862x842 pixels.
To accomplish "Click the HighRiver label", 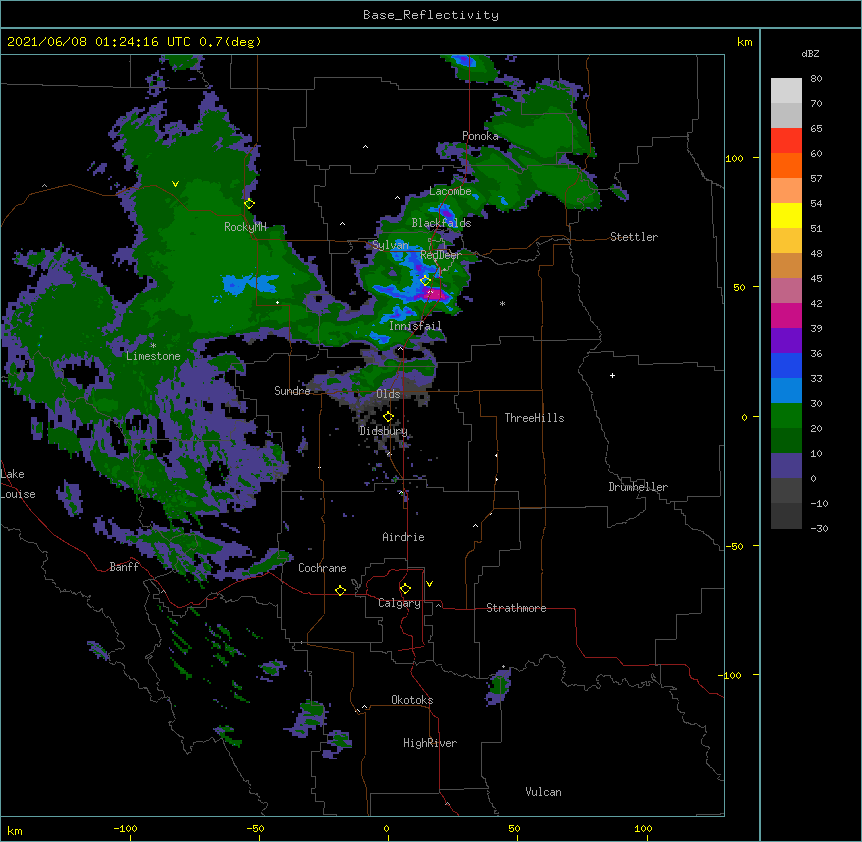I will click(430, 743).
